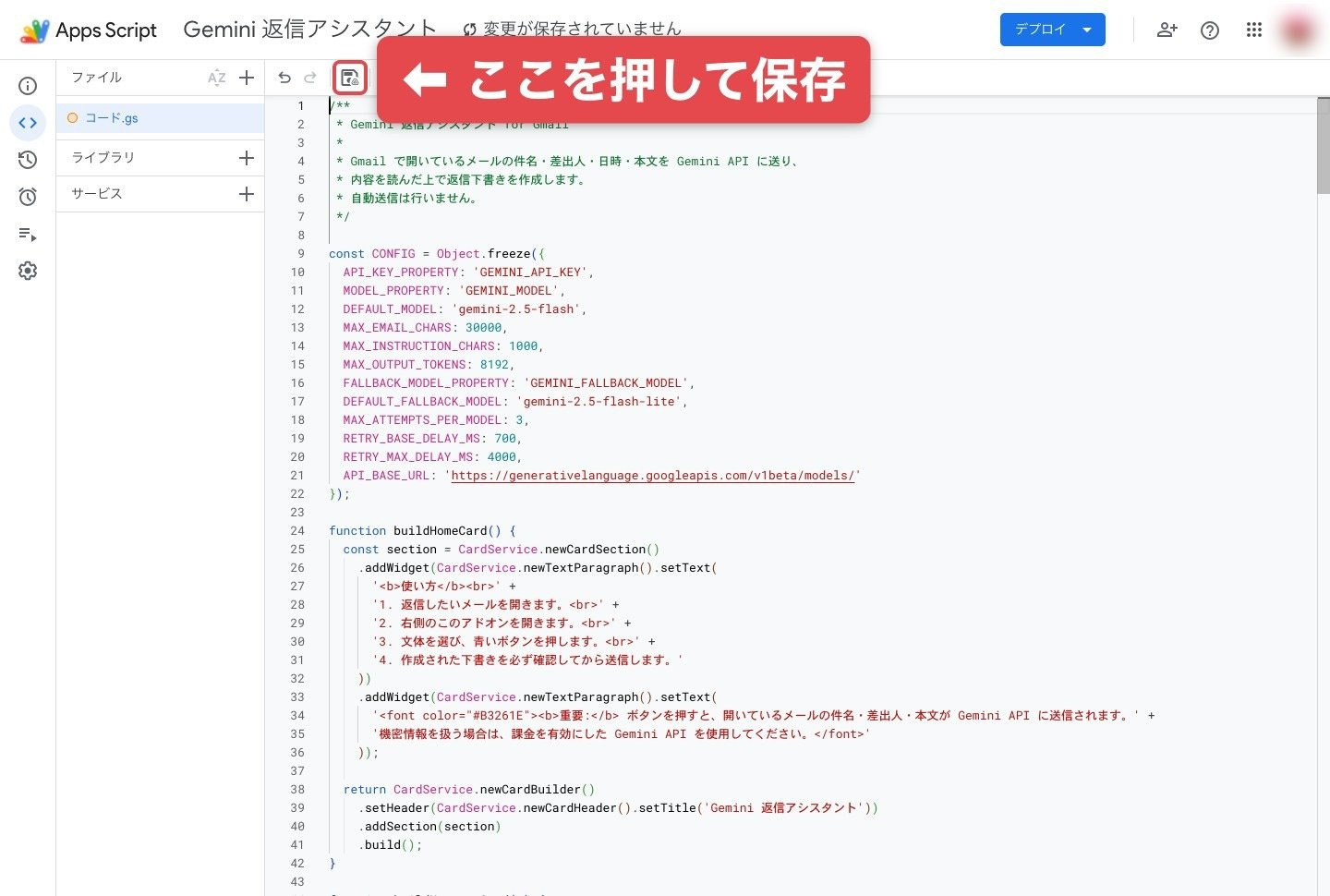The image size is (1330, 896).
Task: Click the line "MODEL_PROPERTY: 'GEMINI_MODEL',"
Action: click(x=453, y=291)
